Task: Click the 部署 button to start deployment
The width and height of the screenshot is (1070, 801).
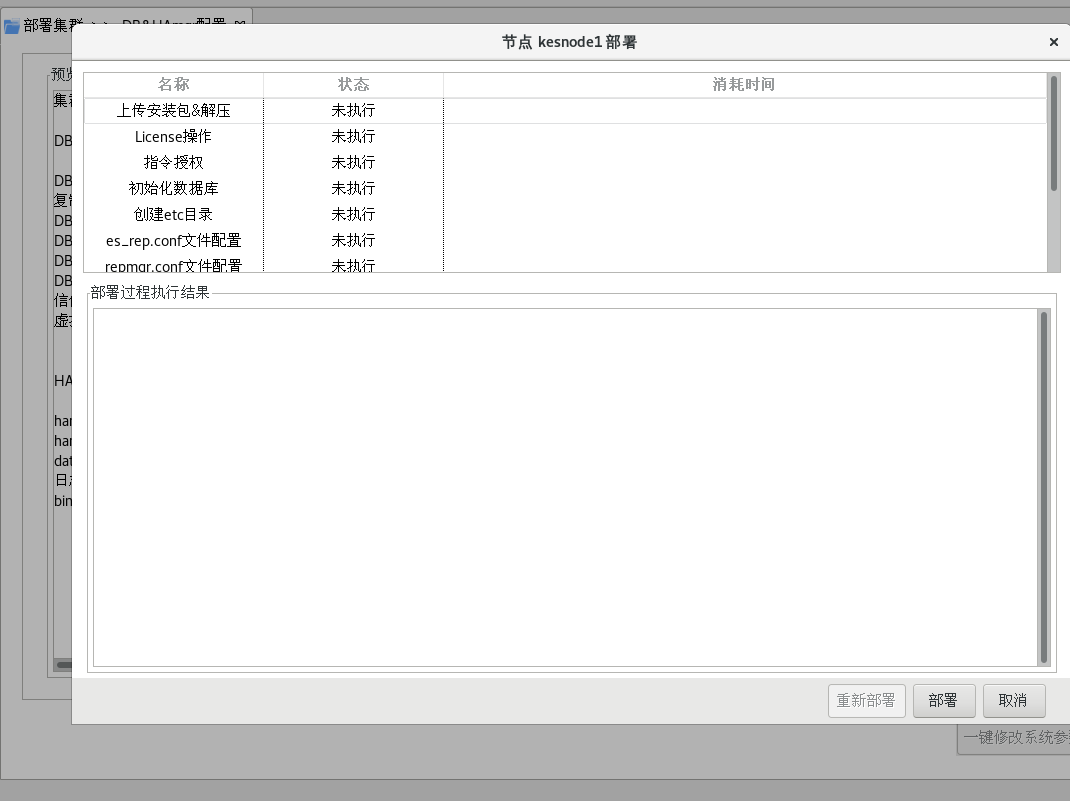Action: click(x=943, y=701)
